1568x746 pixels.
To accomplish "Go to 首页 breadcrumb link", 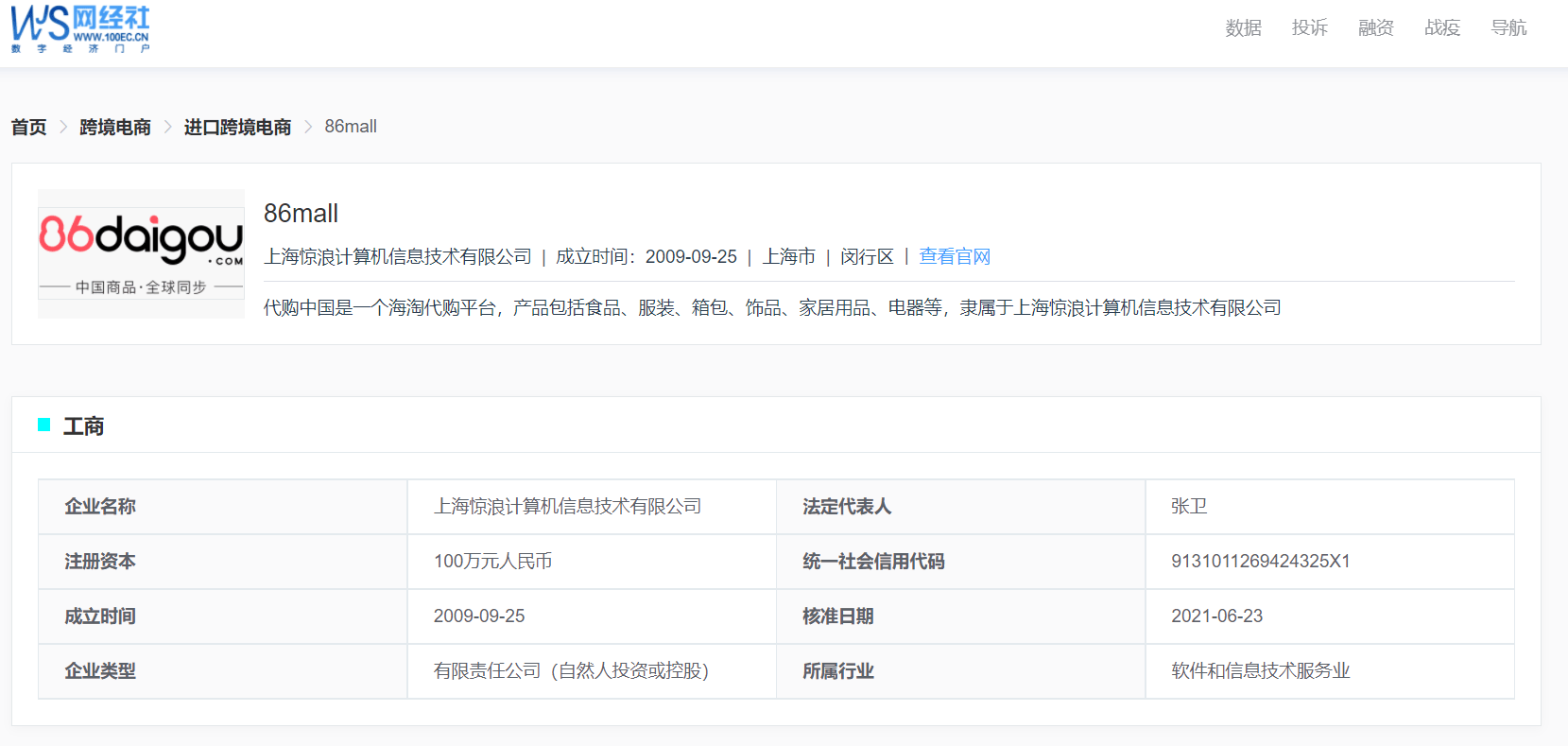I will click(x=28, y=127).
